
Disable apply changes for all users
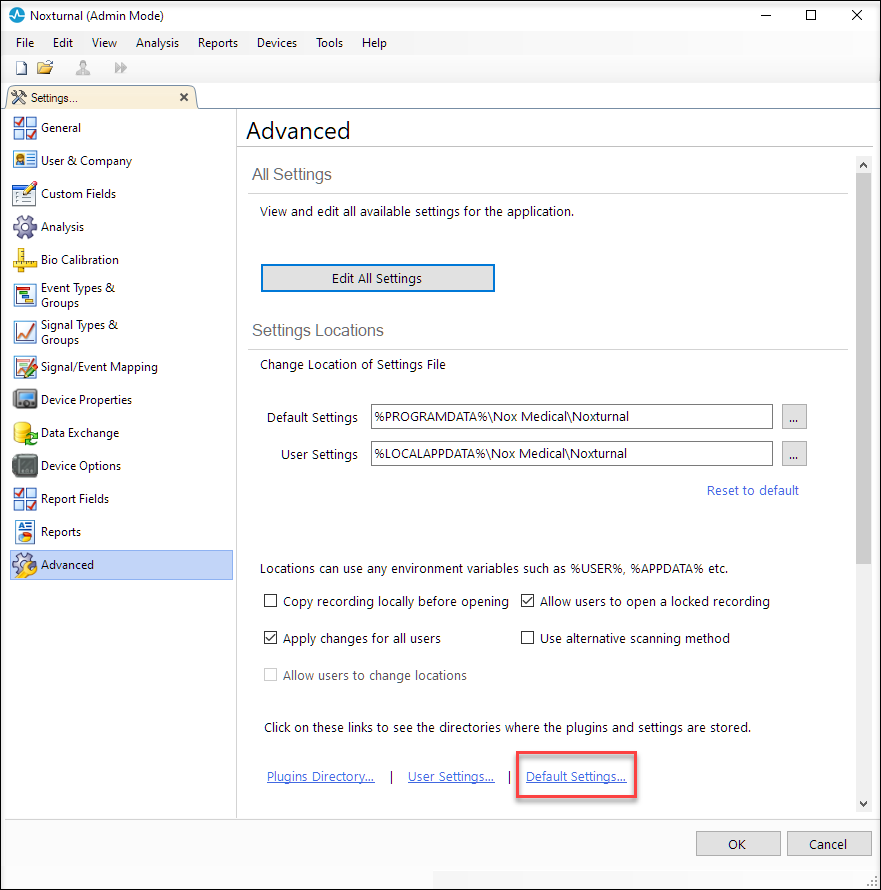point(270,638)
